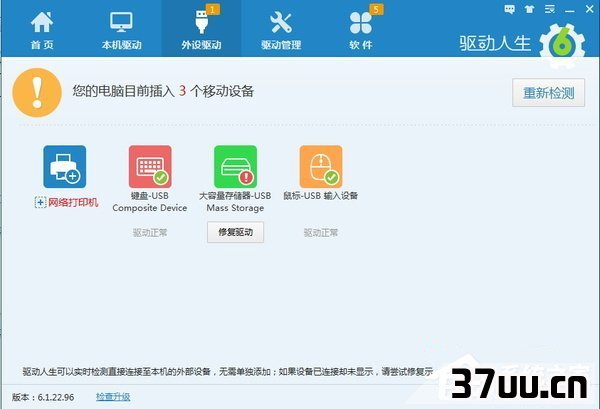Click the badge 1 on 外设驱动
600x409 pixels.
(x=213, y=9)
